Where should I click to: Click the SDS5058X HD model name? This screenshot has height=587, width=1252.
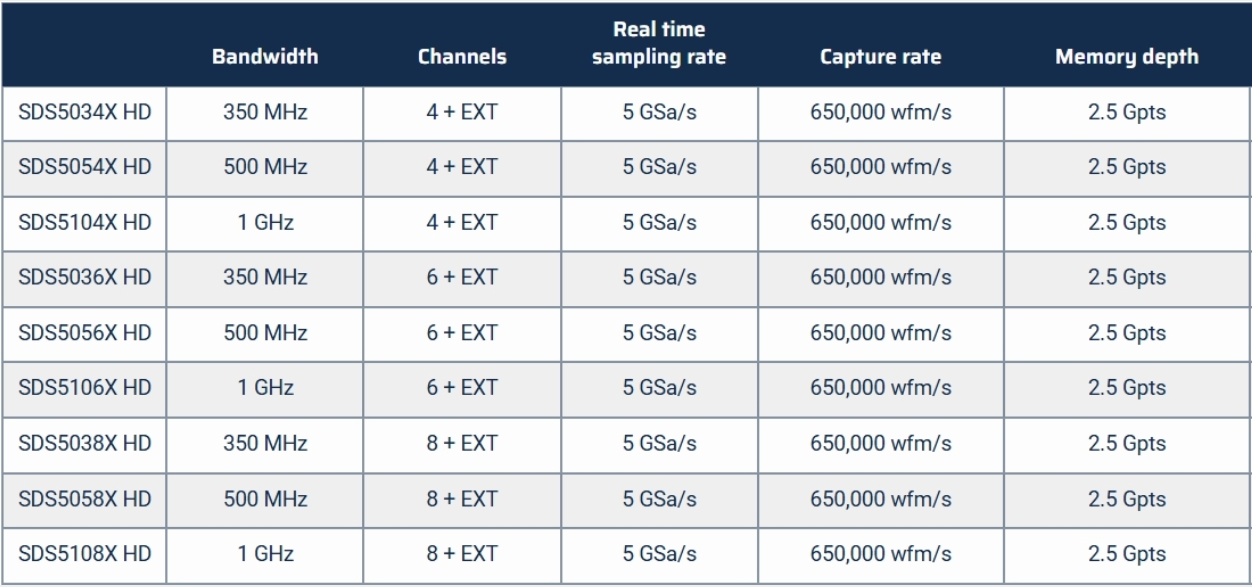pos(85,498)
